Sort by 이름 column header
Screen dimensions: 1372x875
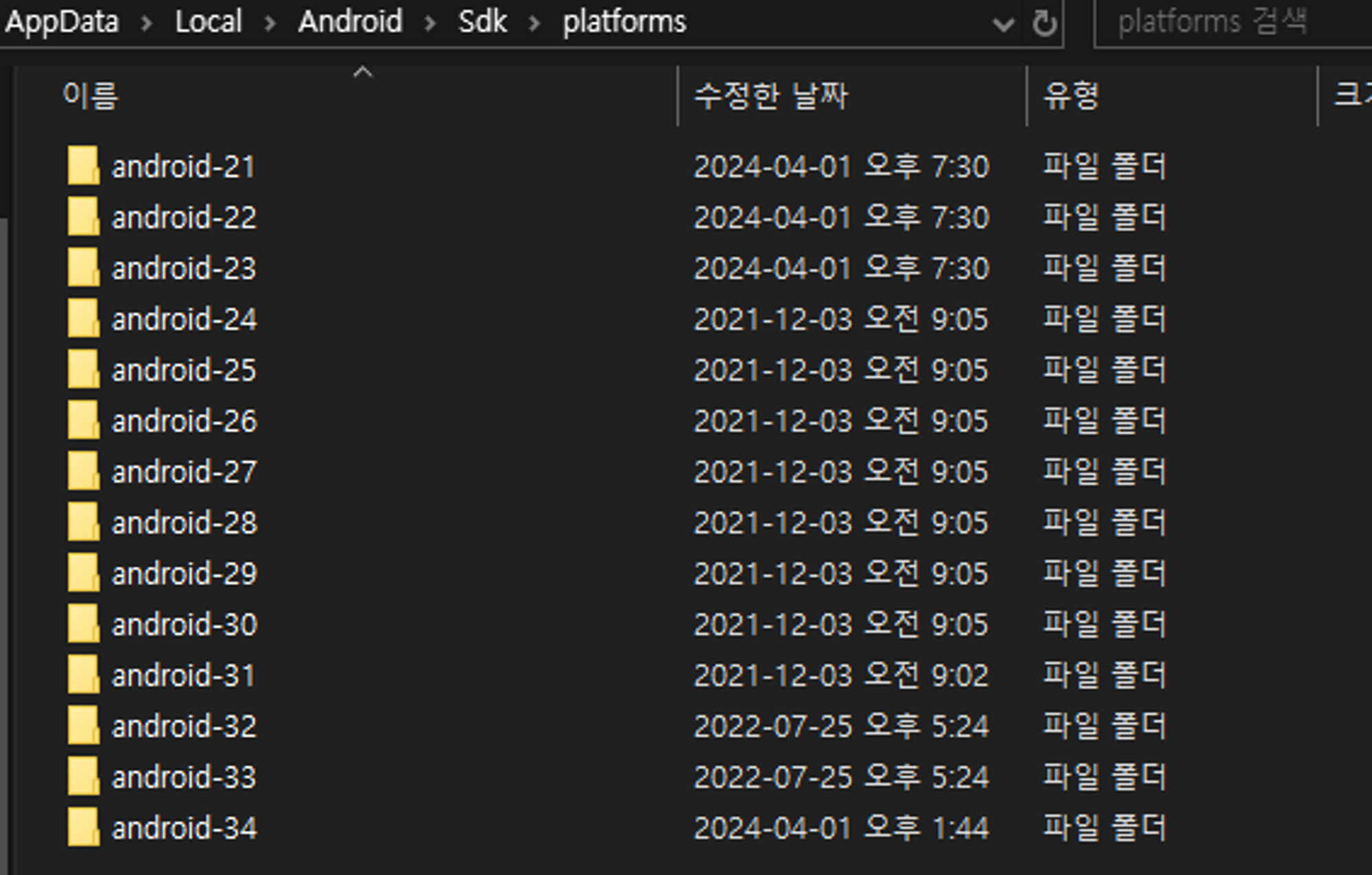point(91,95)
